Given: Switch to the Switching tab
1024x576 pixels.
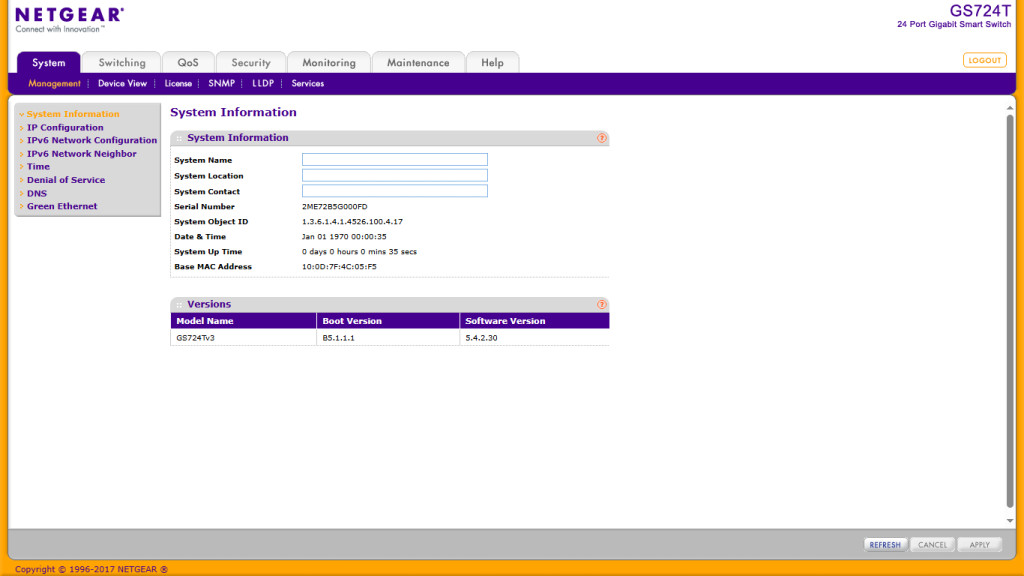Looking at the screenshot, I should pos(122,63).
